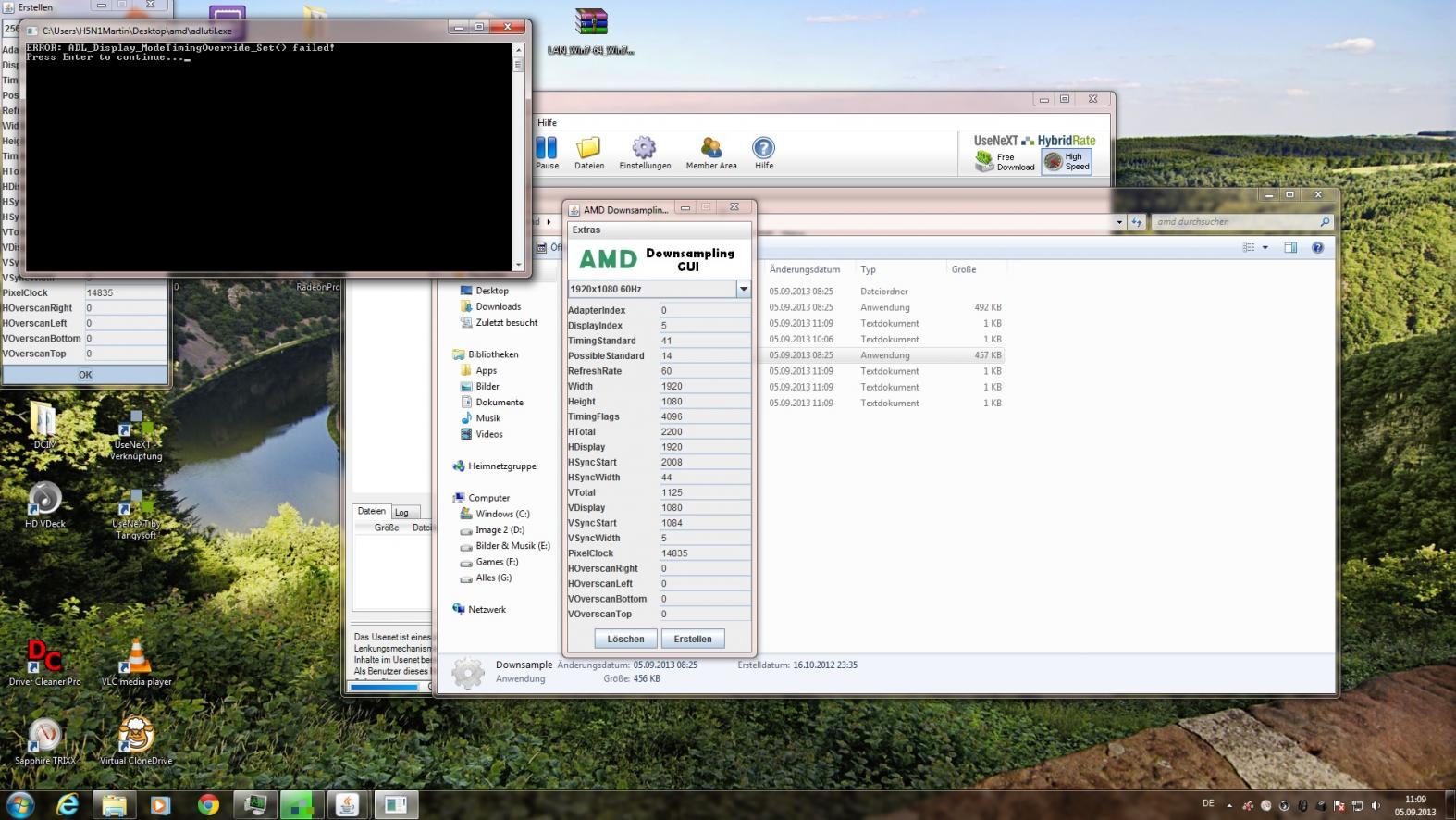Open the 1920x1080 60Hz resolution dropdown
This screenshot has width=1456, height=820.
point(743,290)
